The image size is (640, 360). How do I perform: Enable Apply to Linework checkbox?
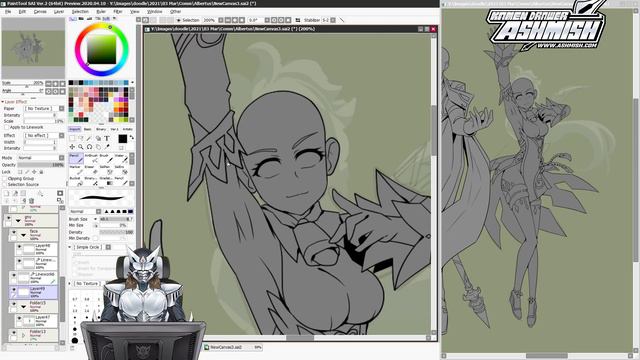tap(7, 127)
